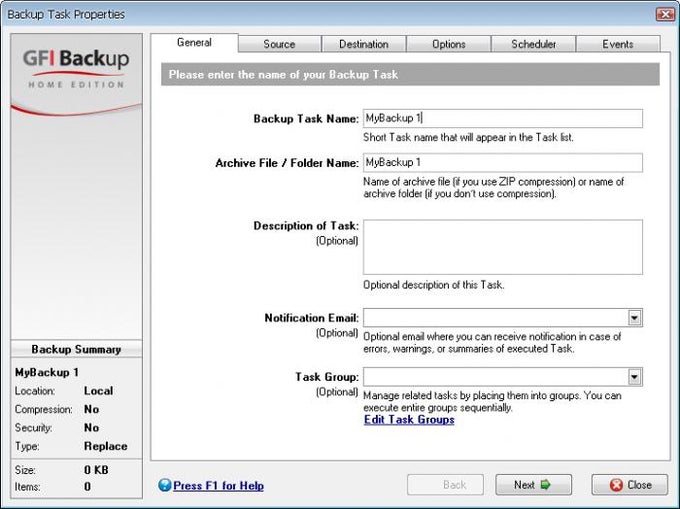This screenshot has height=509, width=680.
Task: Open the Destination tab
Action: 363,44
